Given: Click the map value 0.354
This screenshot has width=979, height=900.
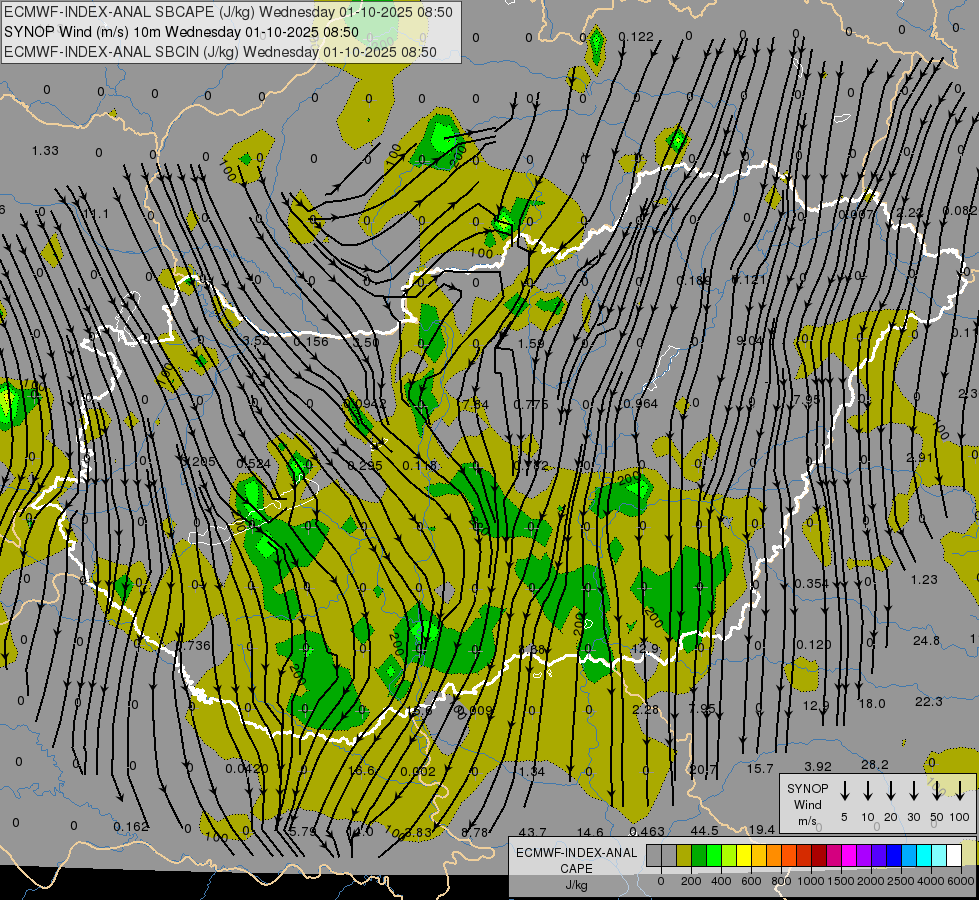Looking at the screenshot, I should click(812, 583).
